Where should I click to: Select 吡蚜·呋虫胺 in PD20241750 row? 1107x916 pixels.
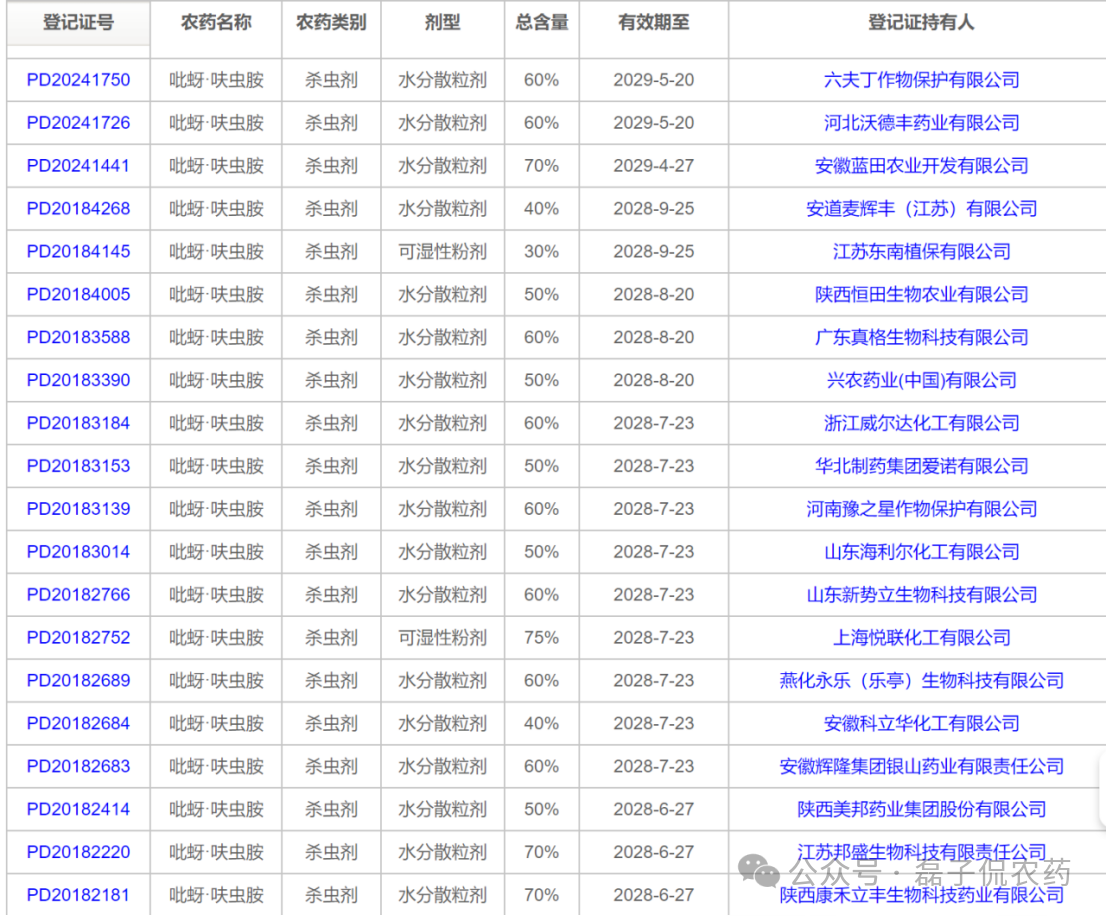(216, 80)
